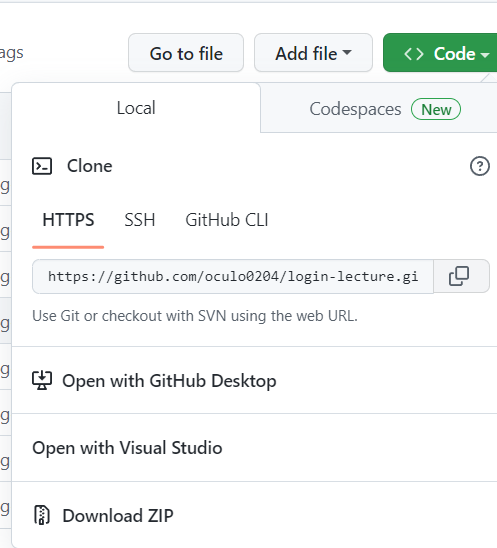
Task: Click Download ZIP
Action: point(254,515)
